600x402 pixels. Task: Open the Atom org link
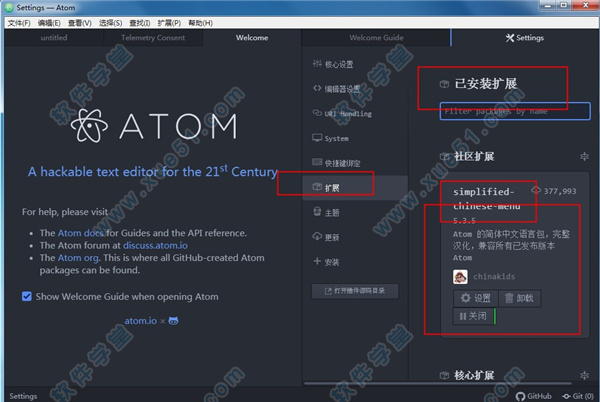[x=78, y=258]
